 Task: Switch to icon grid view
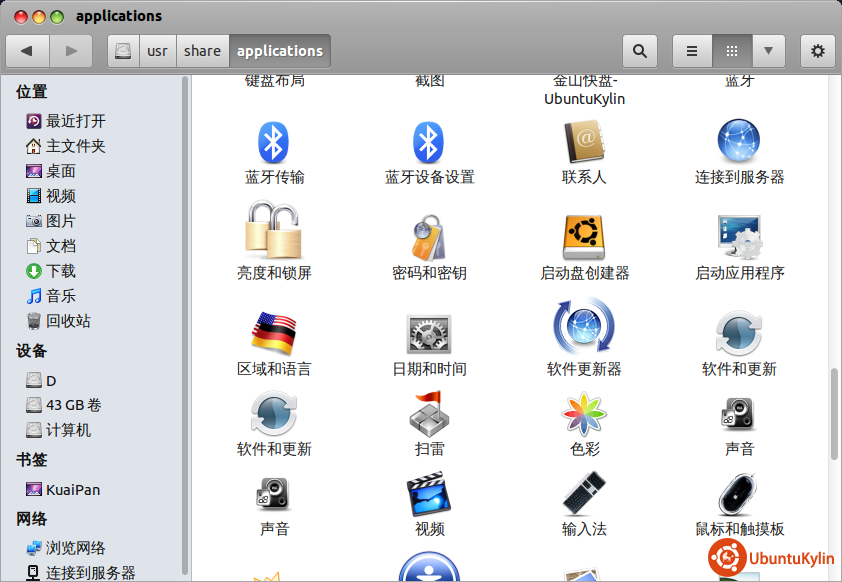(x=731, y=51)
